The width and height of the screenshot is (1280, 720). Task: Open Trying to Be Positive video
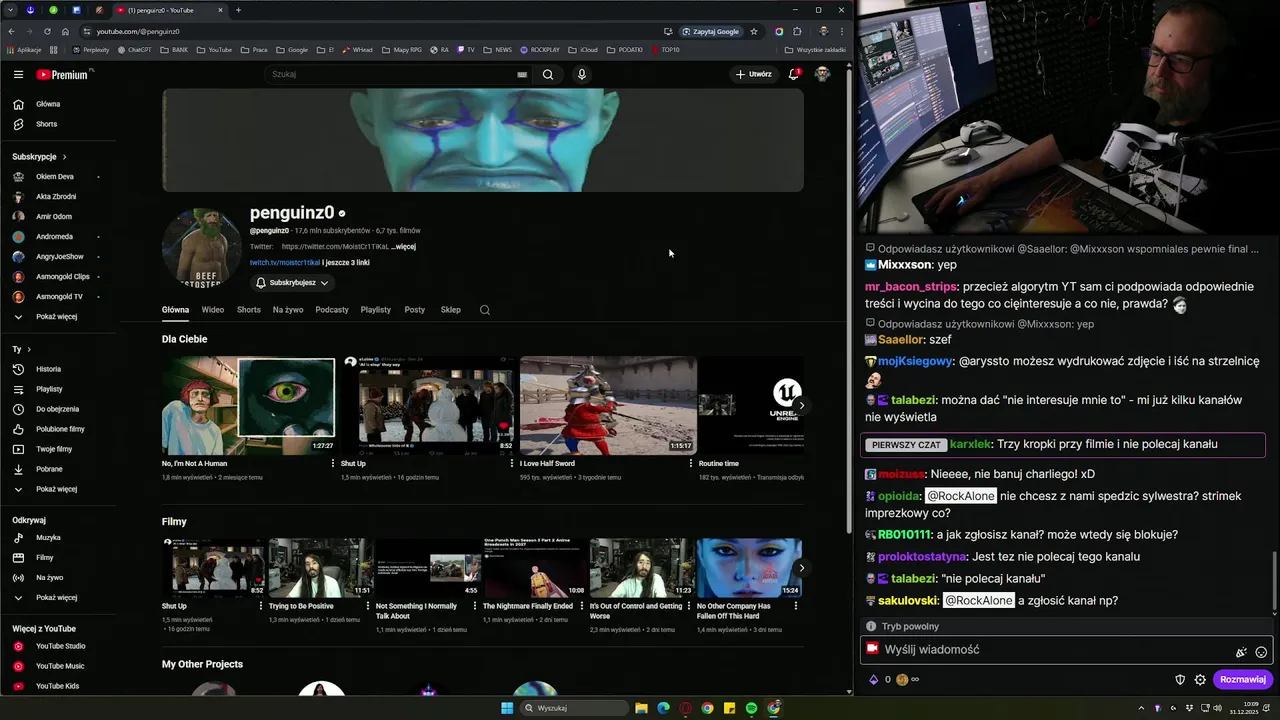tap(321, 568)
